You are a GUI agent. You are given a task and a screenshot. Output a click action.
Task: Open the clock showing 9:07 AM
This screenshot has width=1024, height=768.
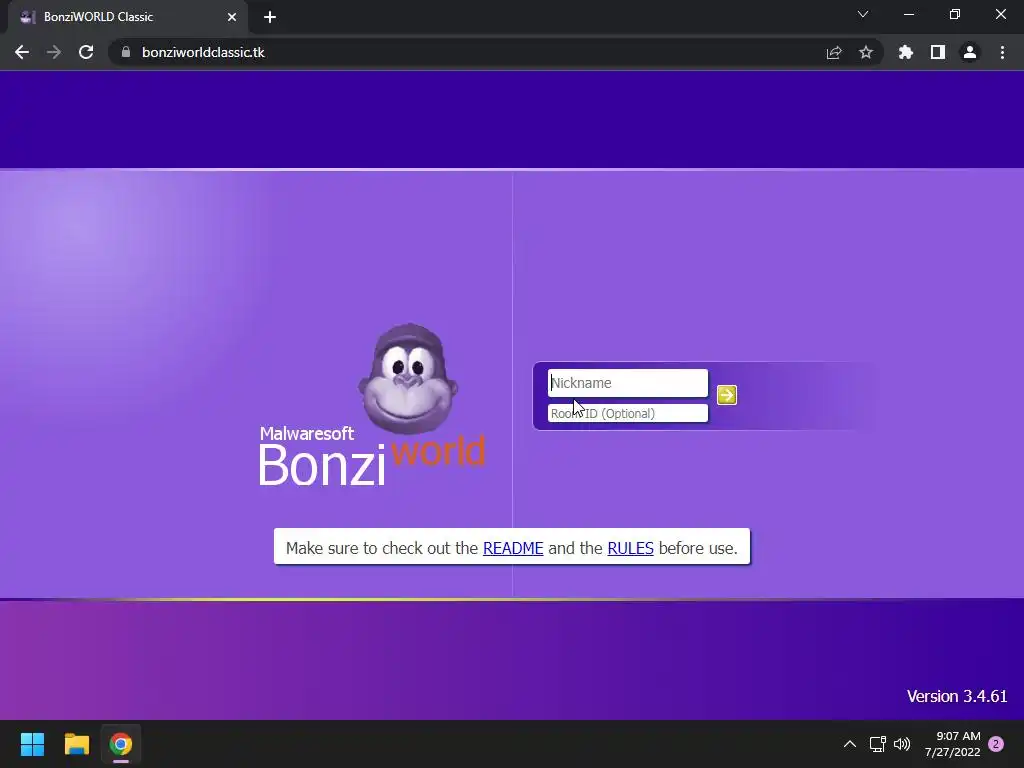[x=952, y=744]
